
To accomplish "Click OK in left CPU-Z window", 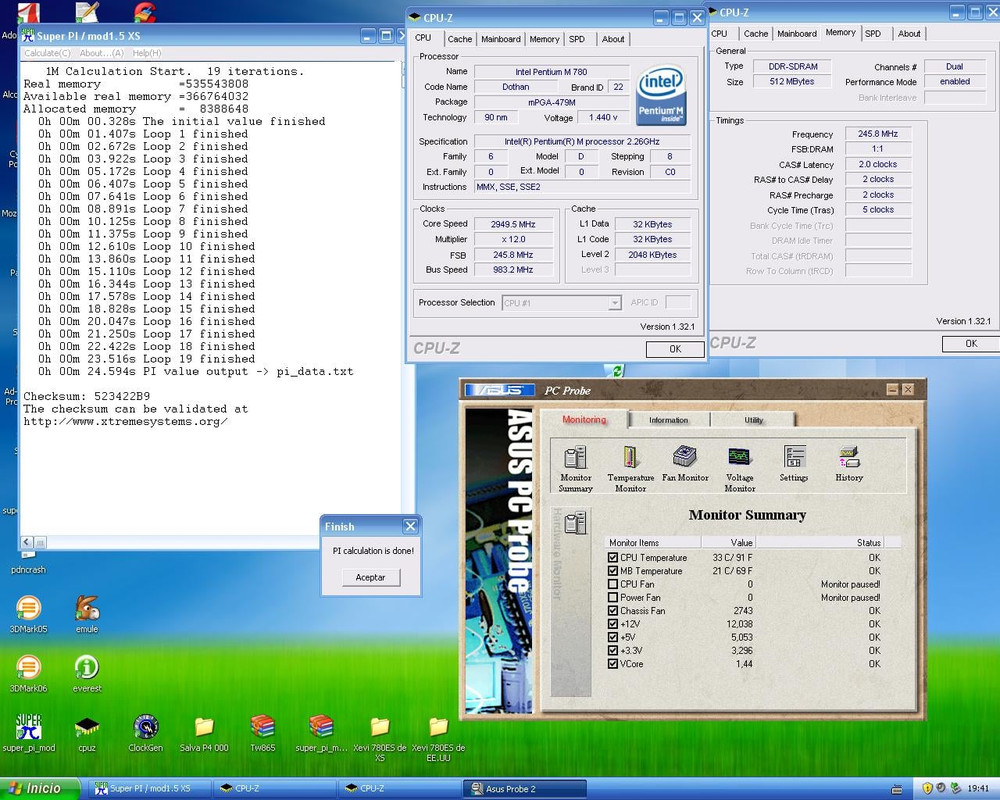I will click(675, 349).
